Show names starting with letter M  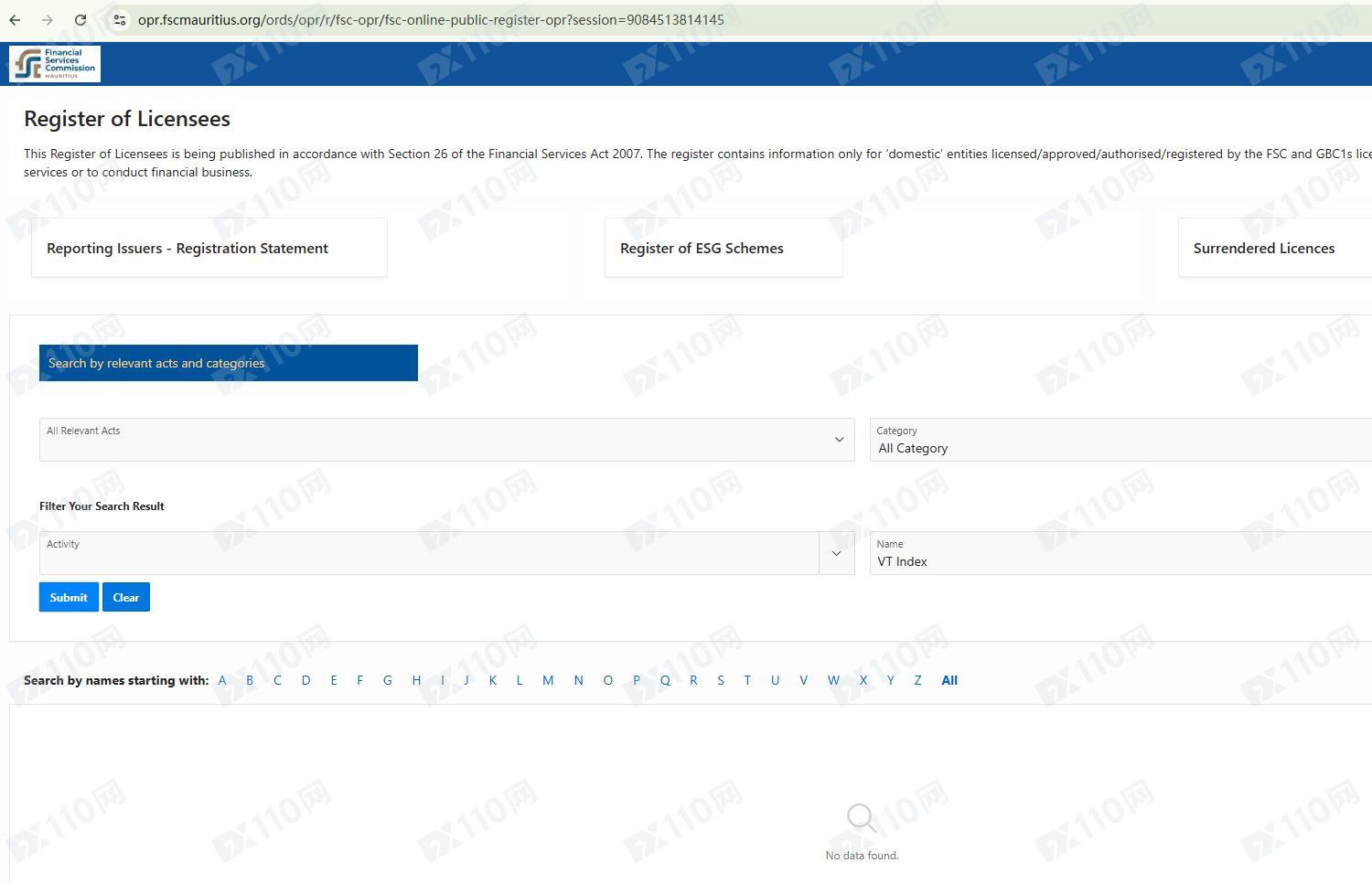[x=548, y=680]
